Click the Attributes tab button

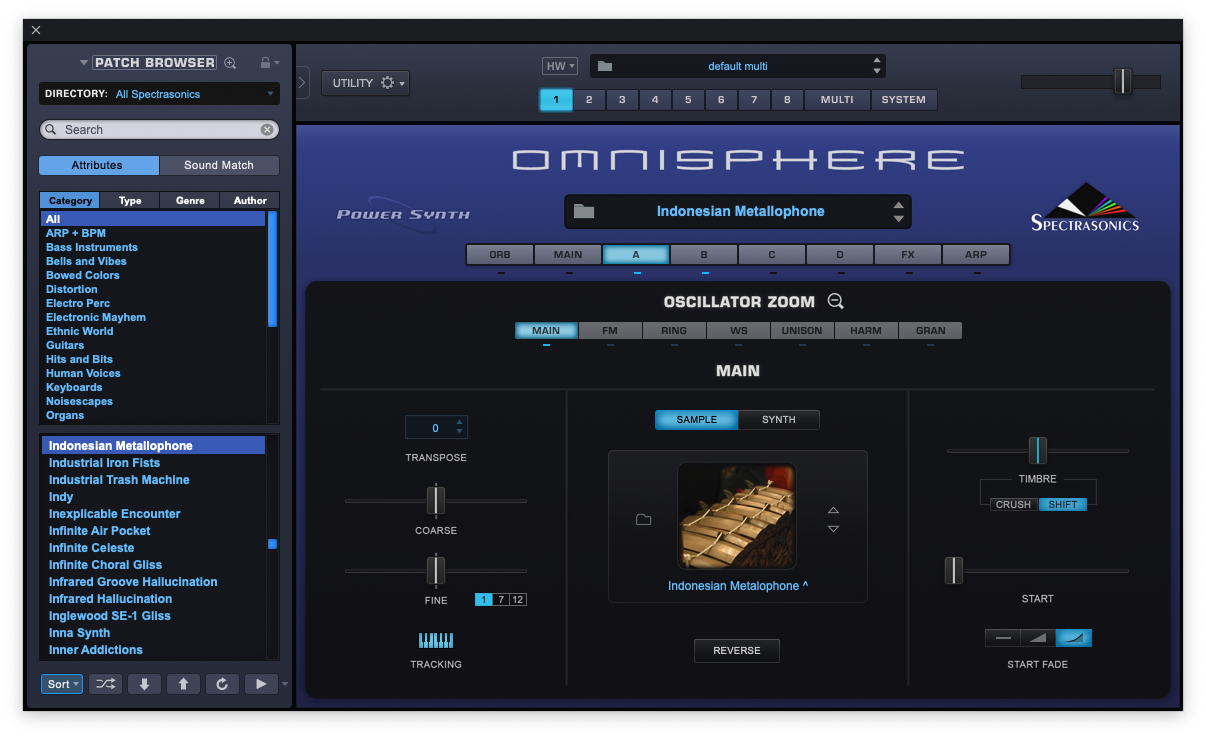98,165
